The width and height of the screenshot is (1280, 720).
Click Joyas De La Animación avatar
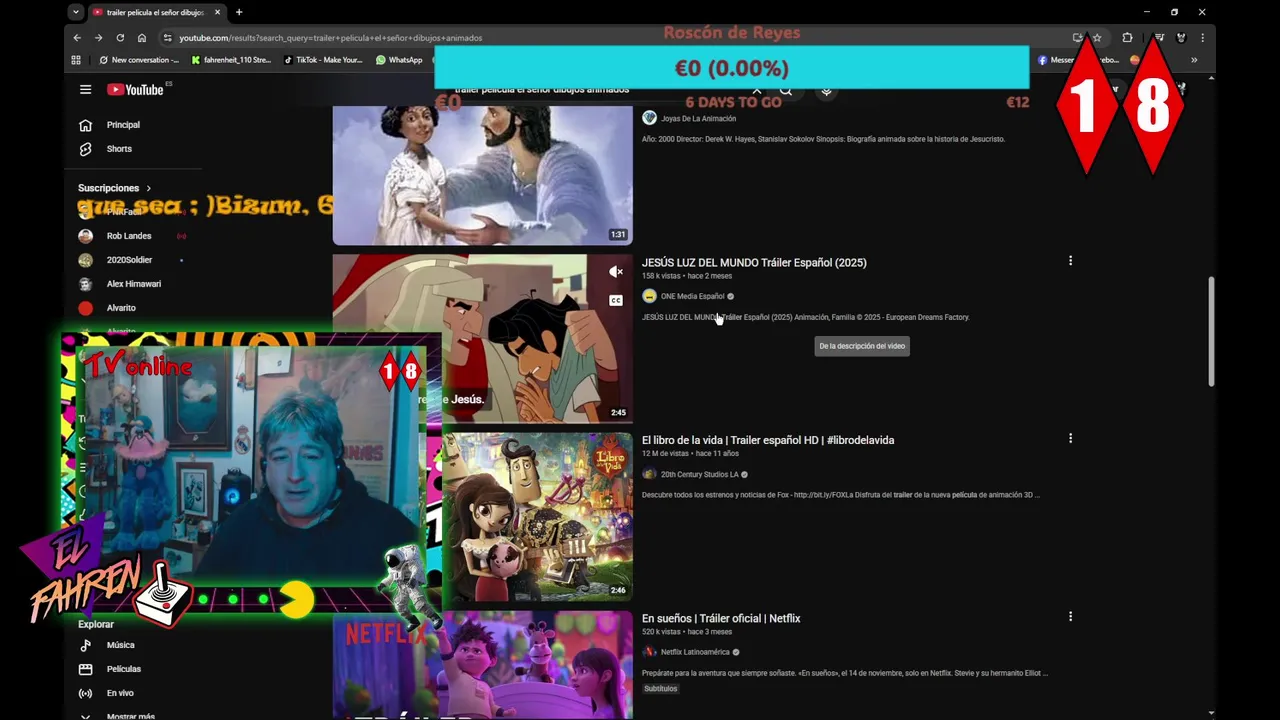coord(649,118)
